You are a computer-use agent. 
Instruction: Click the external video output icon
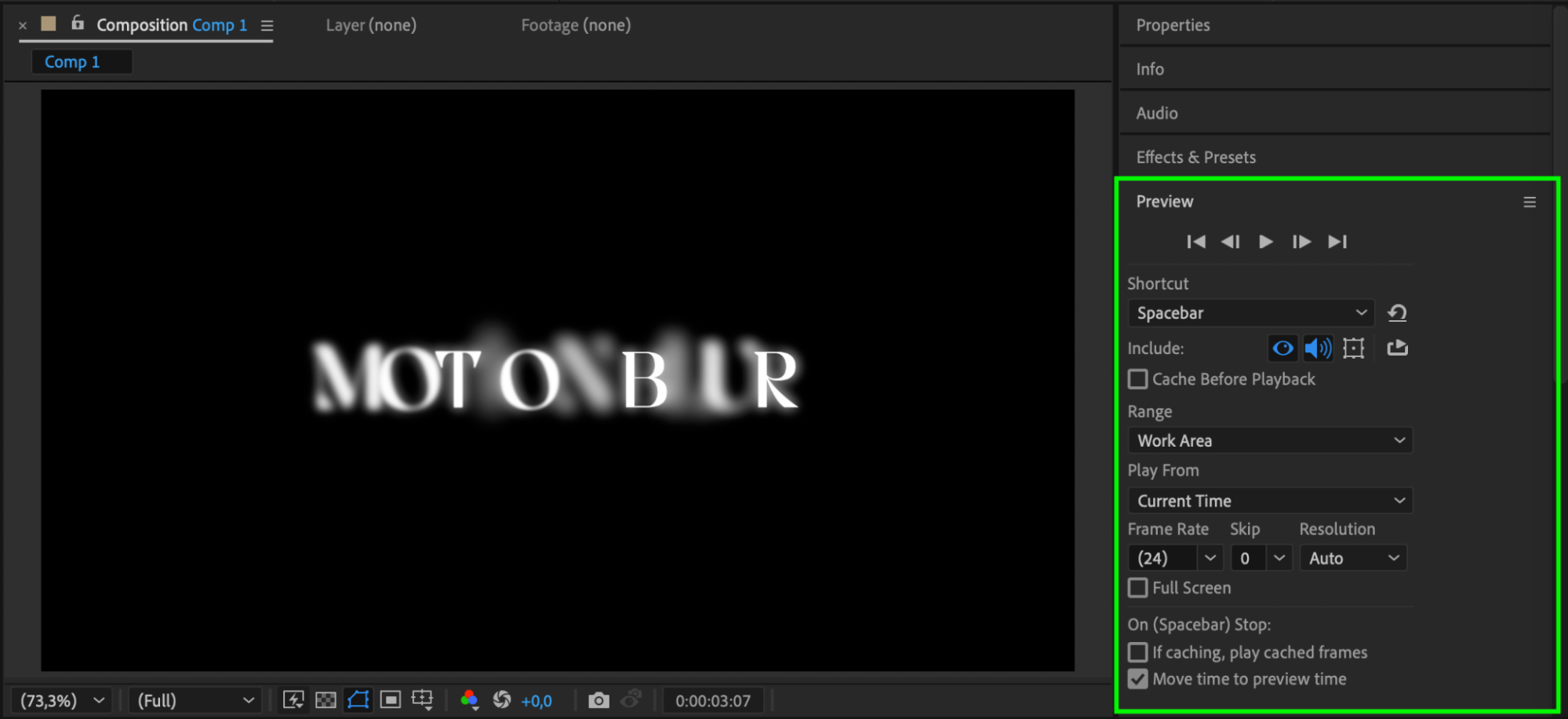tap(1397, 348)
